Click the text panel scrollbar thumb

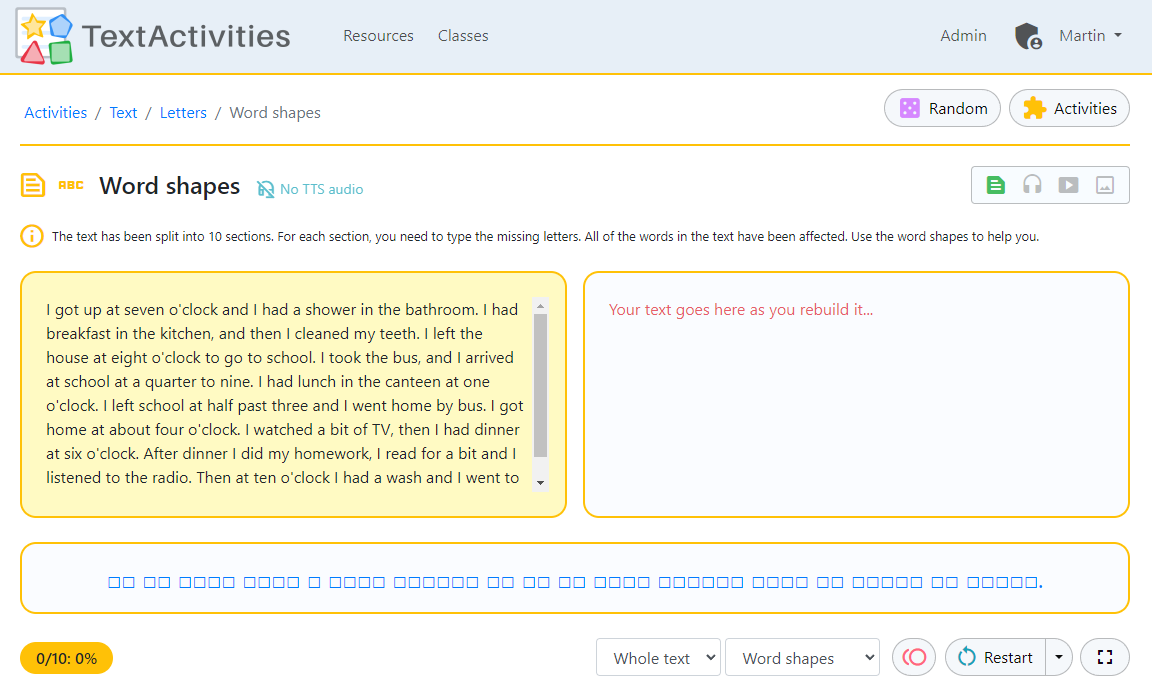541,386
